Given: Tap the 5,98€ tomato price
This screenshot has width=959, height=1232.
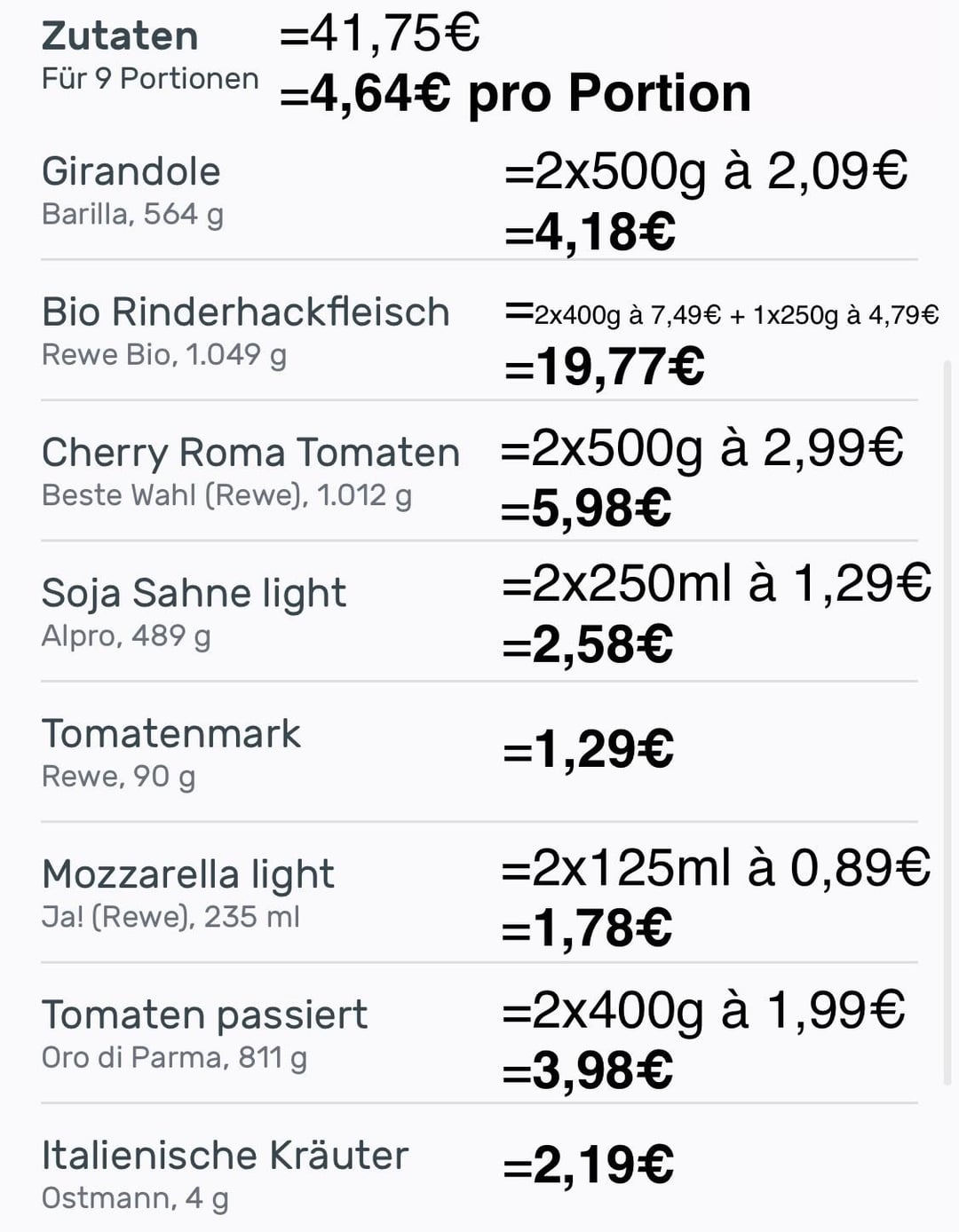Looking at the screenshot, I should click(587, 509).
